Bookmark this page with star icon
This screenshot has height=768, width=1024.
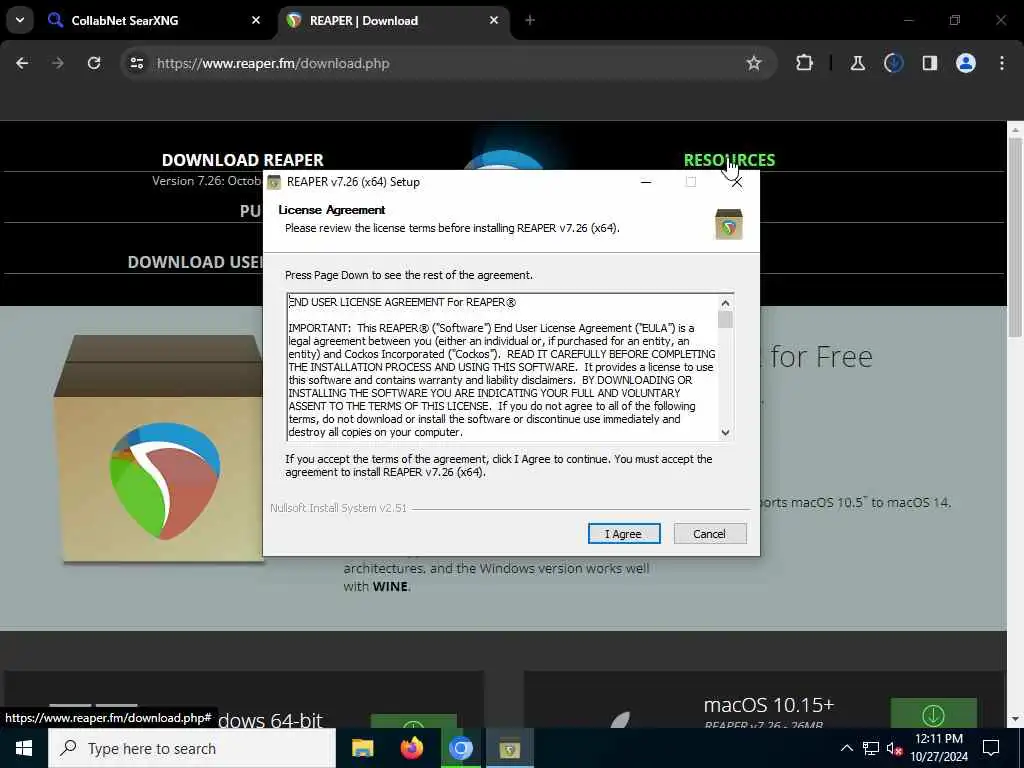tap(754, 63)
